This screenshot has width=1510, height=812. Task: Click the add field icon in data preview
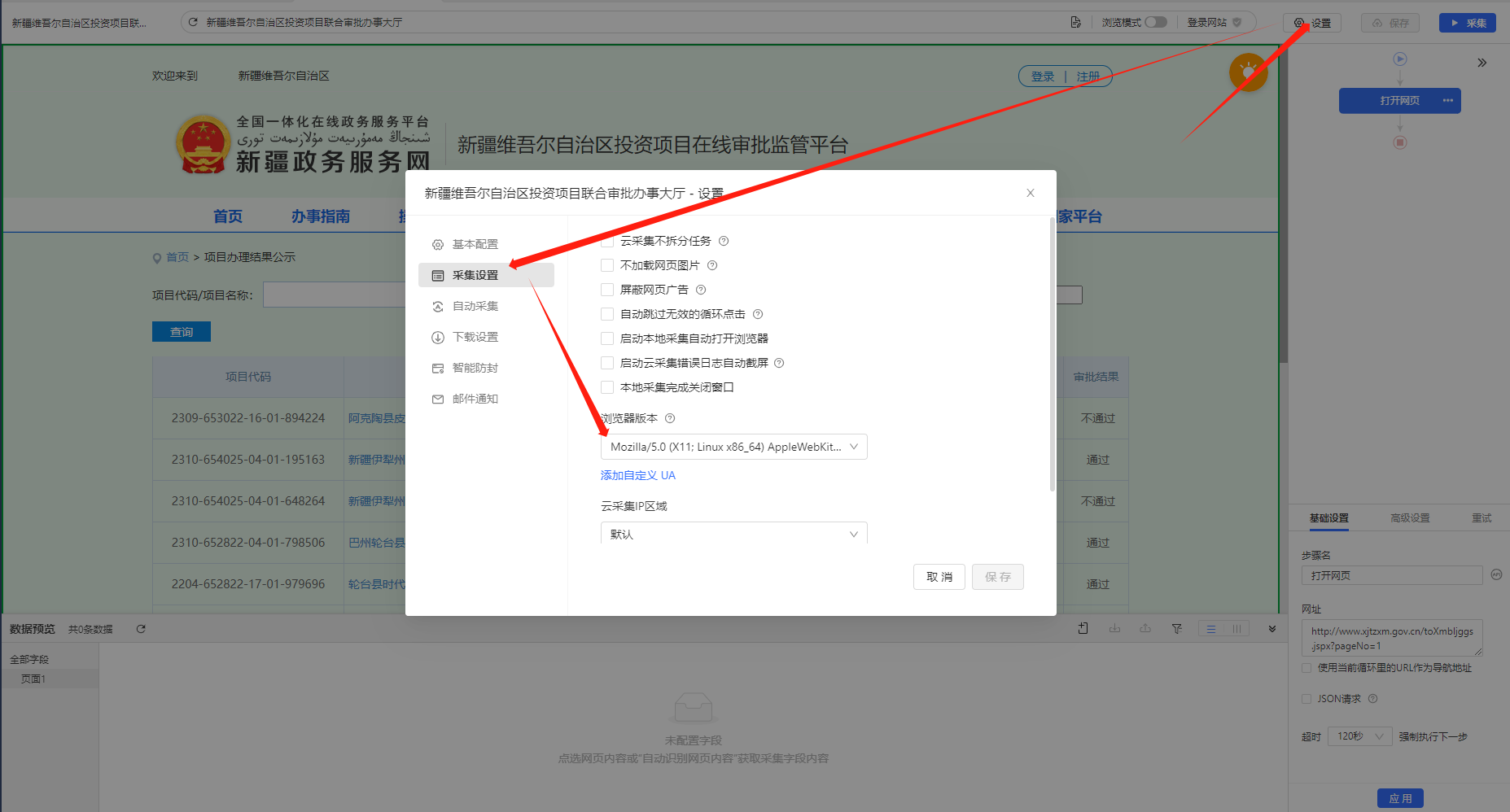coord(1083,629)
